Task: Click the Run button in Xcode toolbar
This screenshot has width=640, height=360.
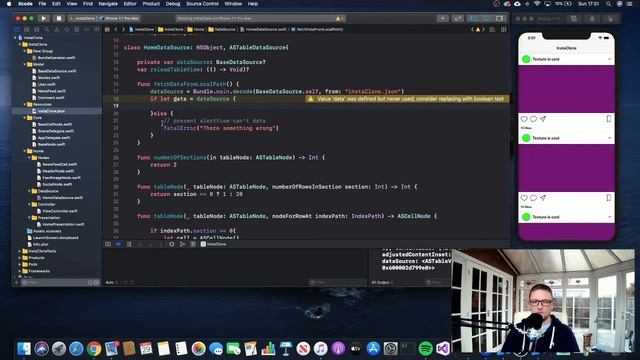Action: [43, 18]
